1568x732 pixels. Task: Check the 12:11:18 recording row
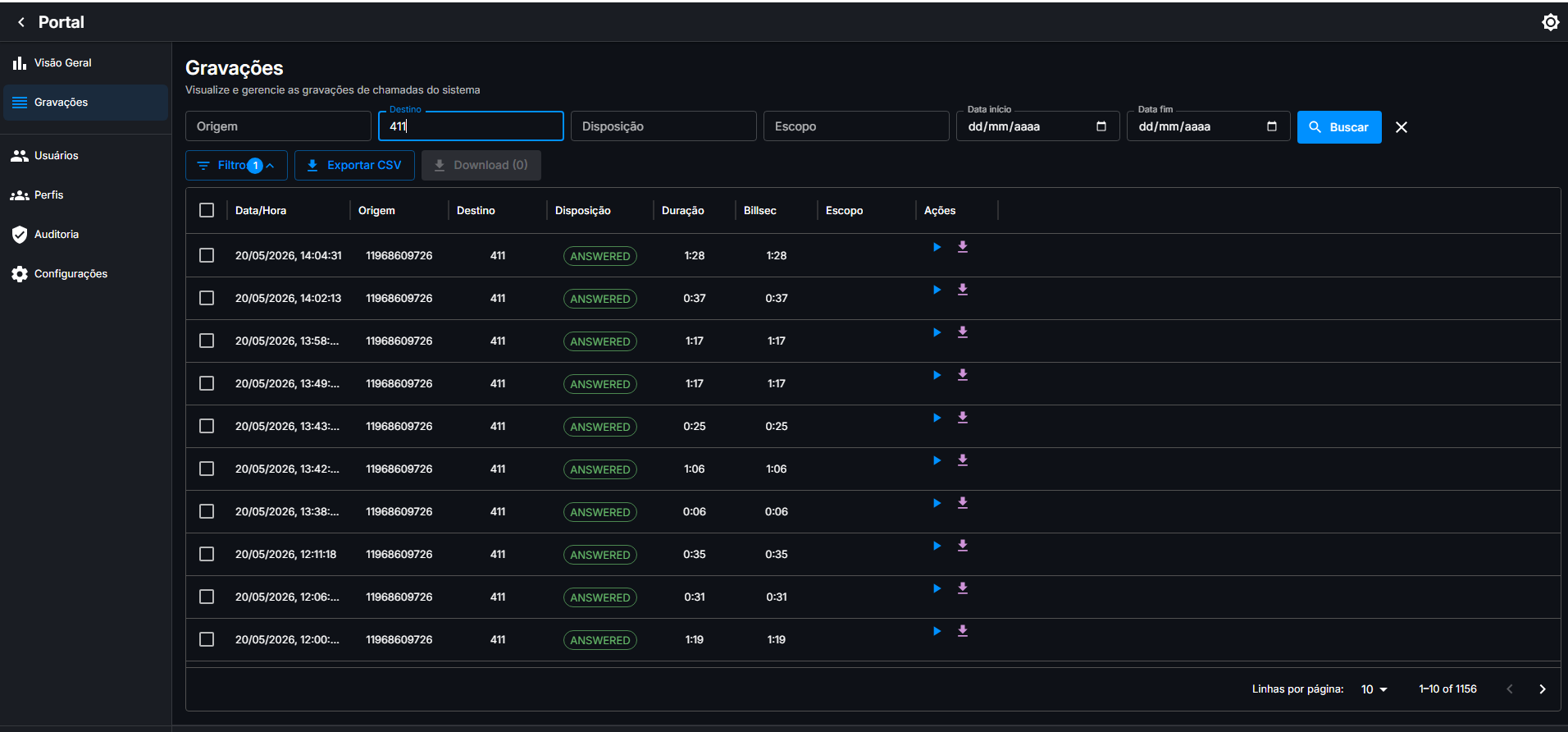click(x=207, y=554)
